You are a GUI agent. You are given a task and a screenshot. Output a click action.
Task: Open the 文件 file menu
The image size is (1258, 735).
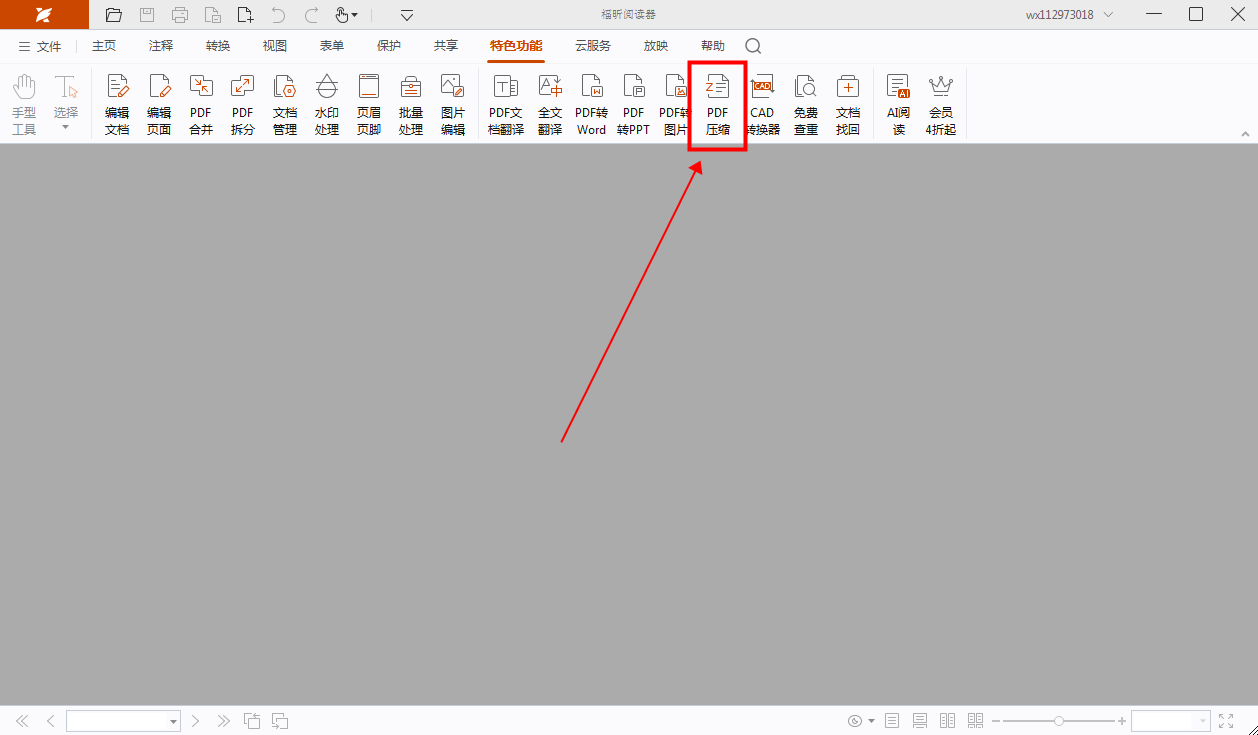click(40, 47)
